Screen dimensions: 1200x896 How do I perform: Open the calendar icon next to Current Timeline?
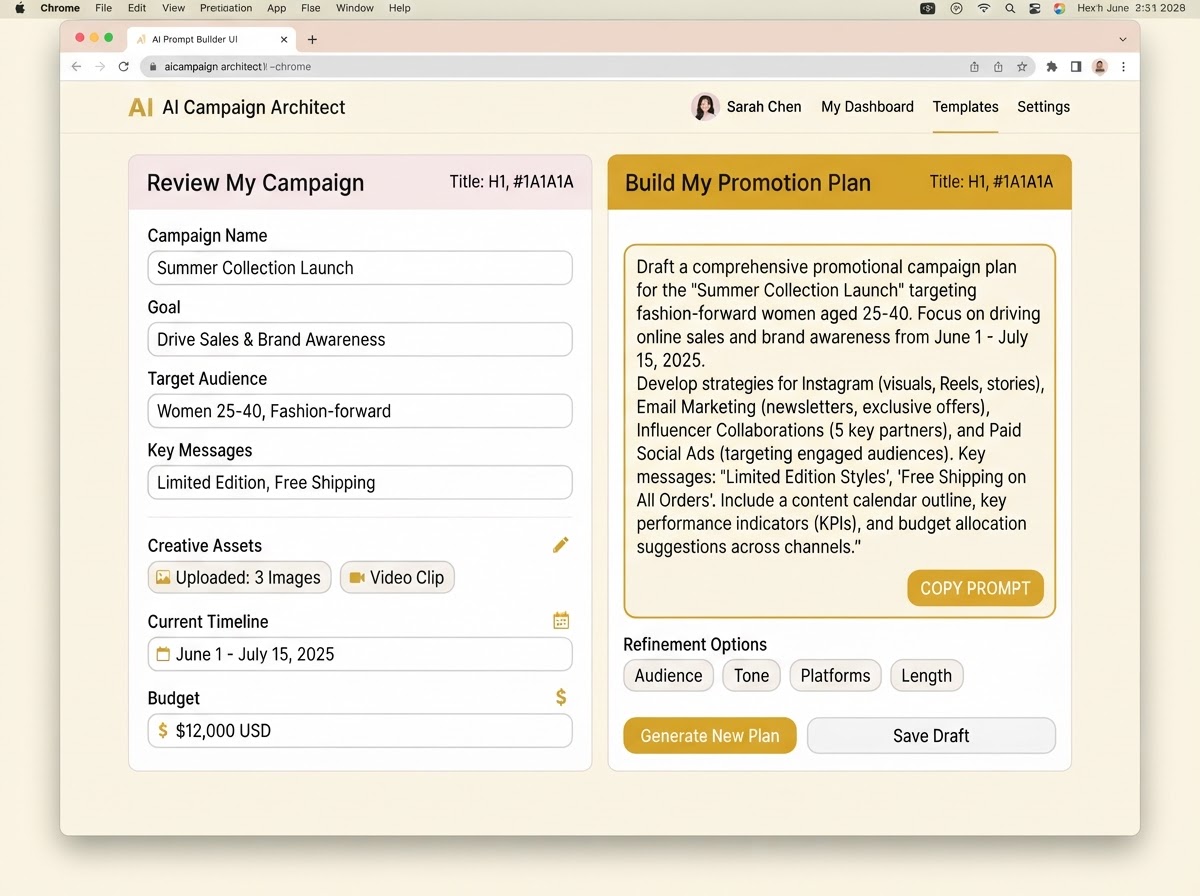tap(561, 621)
